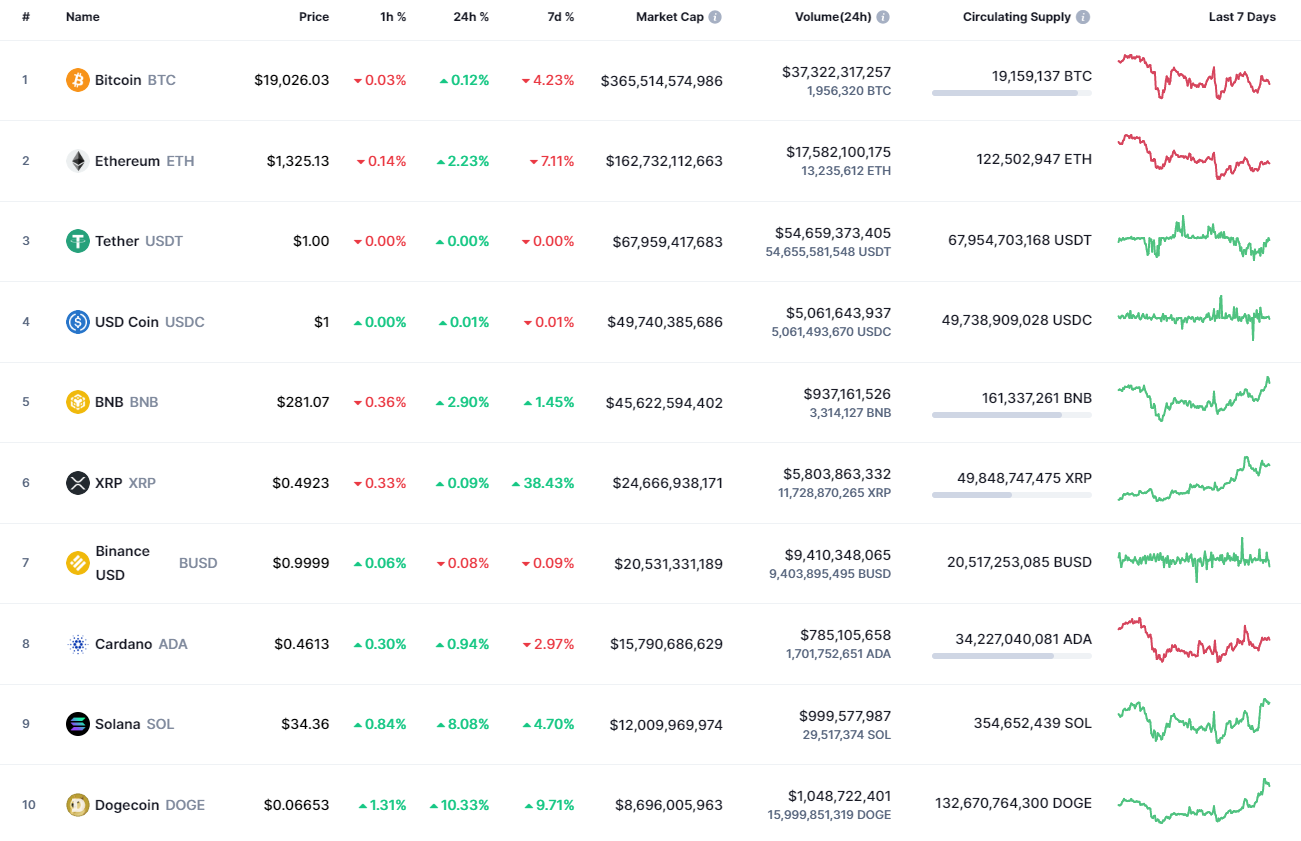Open the BNB coin page link
This screenshot has width=1301, height=841.
(x=112, y=402)
